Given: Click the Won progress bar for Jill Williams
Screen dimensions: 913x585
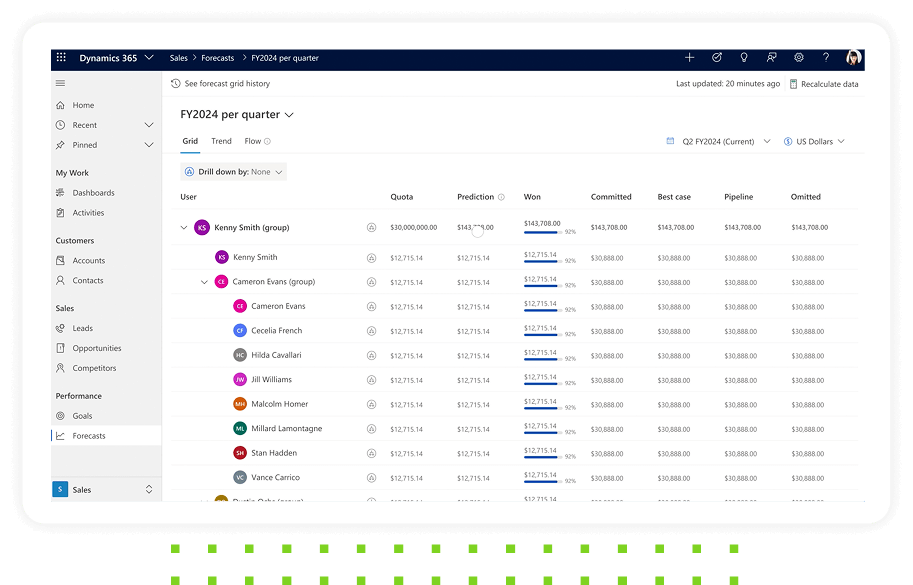Looking at the screenshot, I should pos(541,384).
